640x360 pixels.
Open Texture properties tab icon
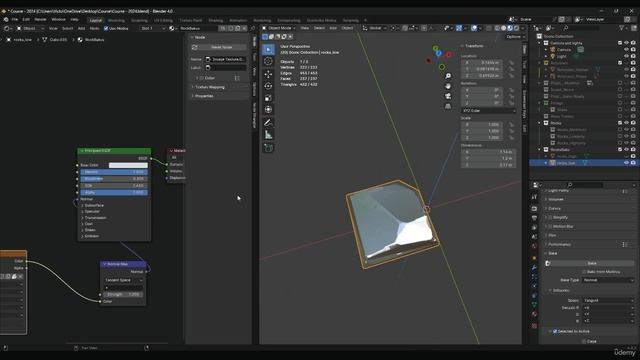tap(534, 326)
